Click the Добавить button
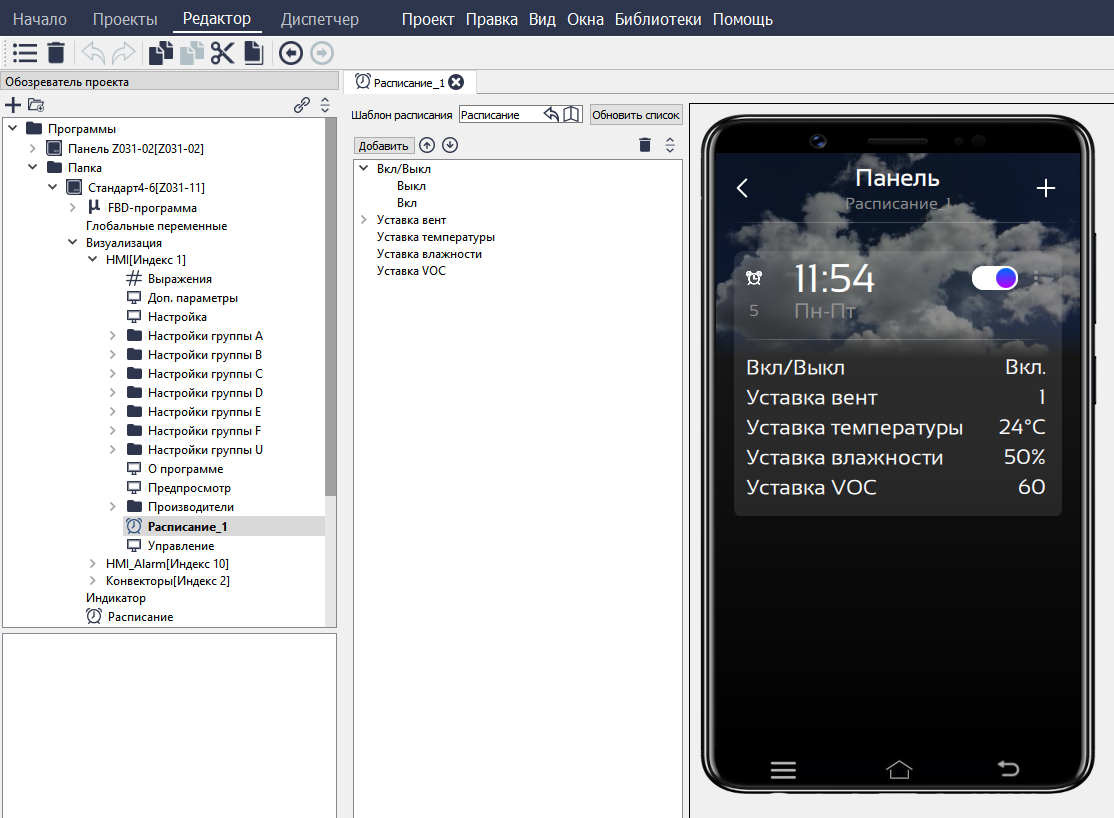This screenshot has height=818, width=1114. click(385, 145)
